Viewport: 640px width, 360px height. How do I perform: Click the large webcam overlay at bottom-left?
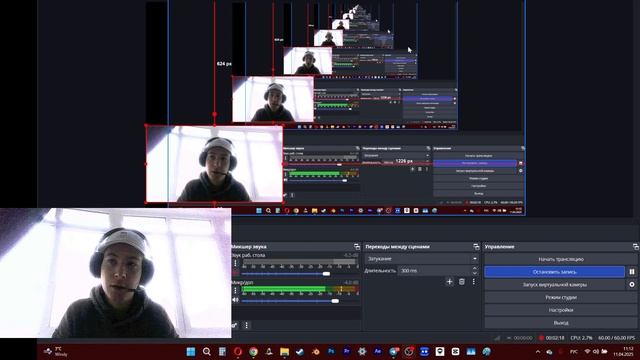click(116, 273)
